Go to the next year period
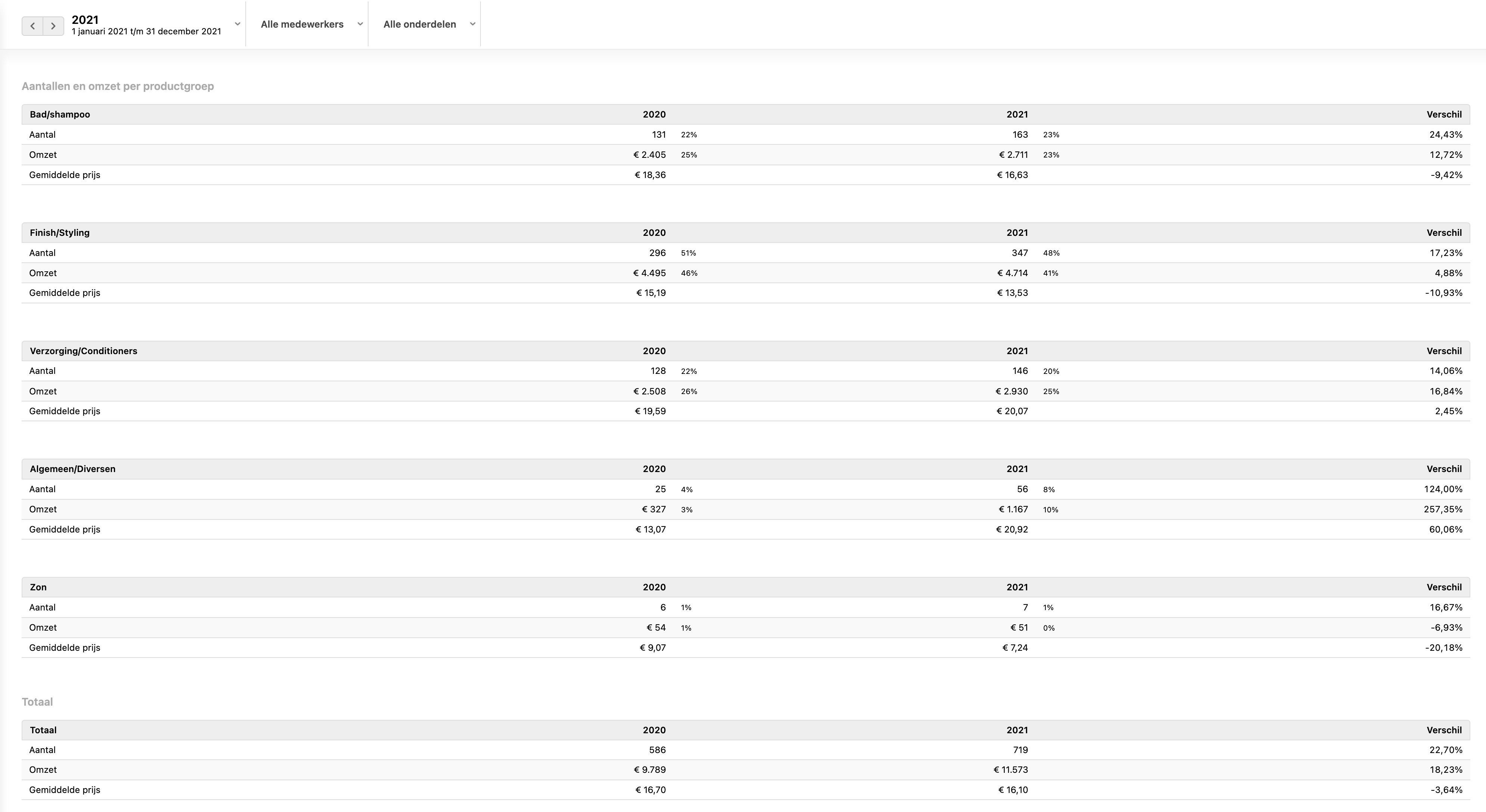This screenshot has width=1486, height=812. point(53,26)
